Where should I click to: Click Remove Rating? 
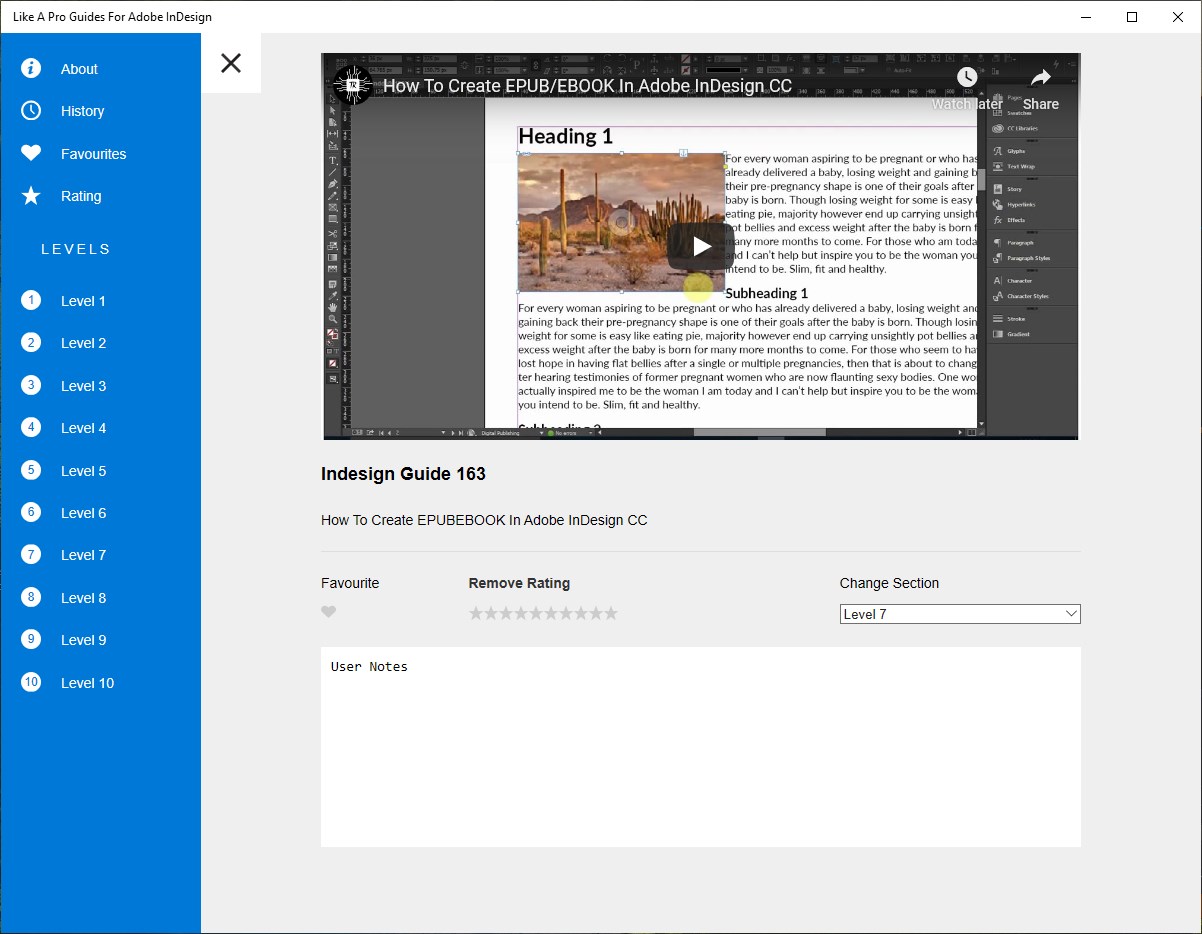(x=519, y=583)
